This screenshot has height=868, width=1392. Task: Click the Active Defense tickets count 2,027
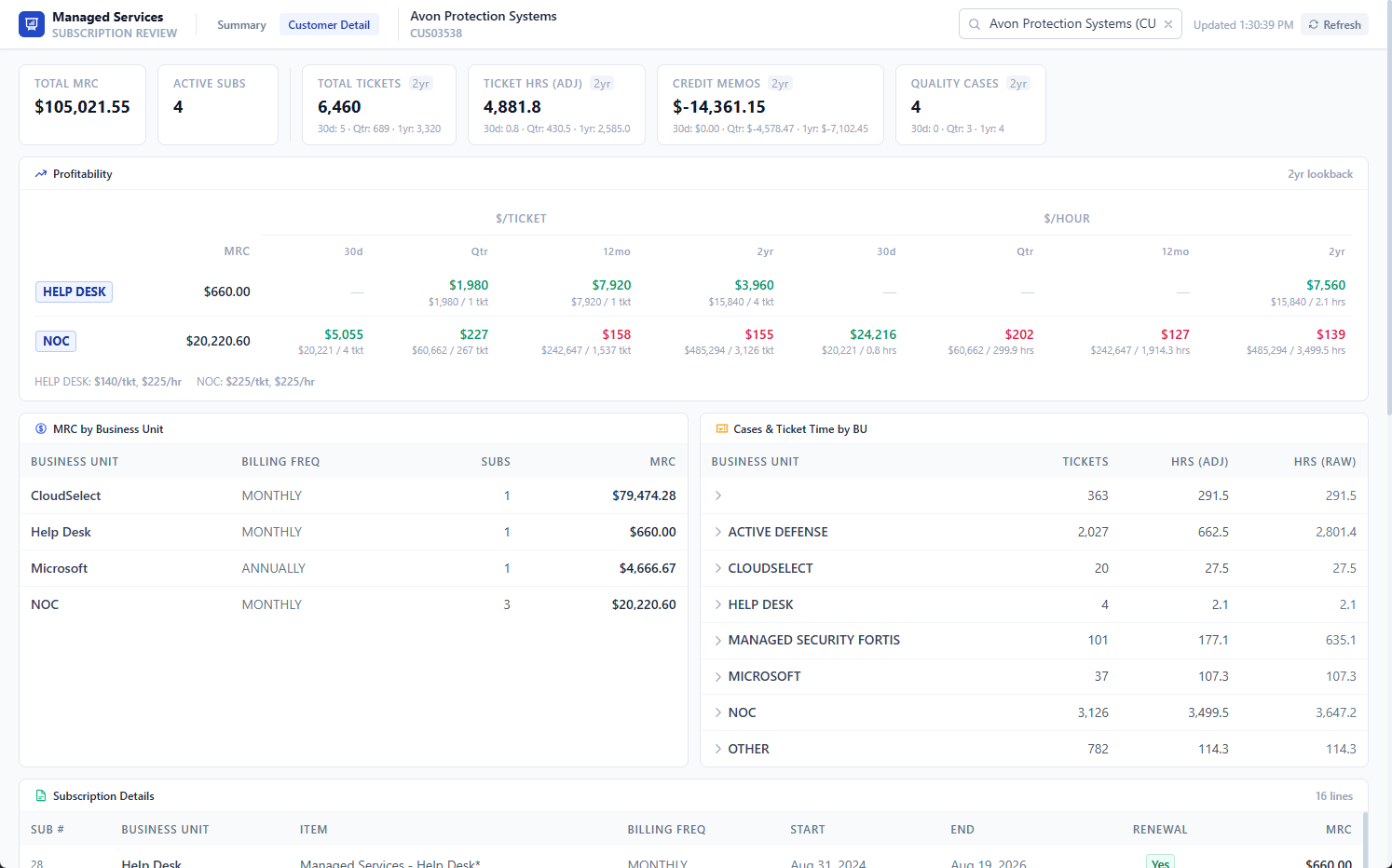(1093, 532)
